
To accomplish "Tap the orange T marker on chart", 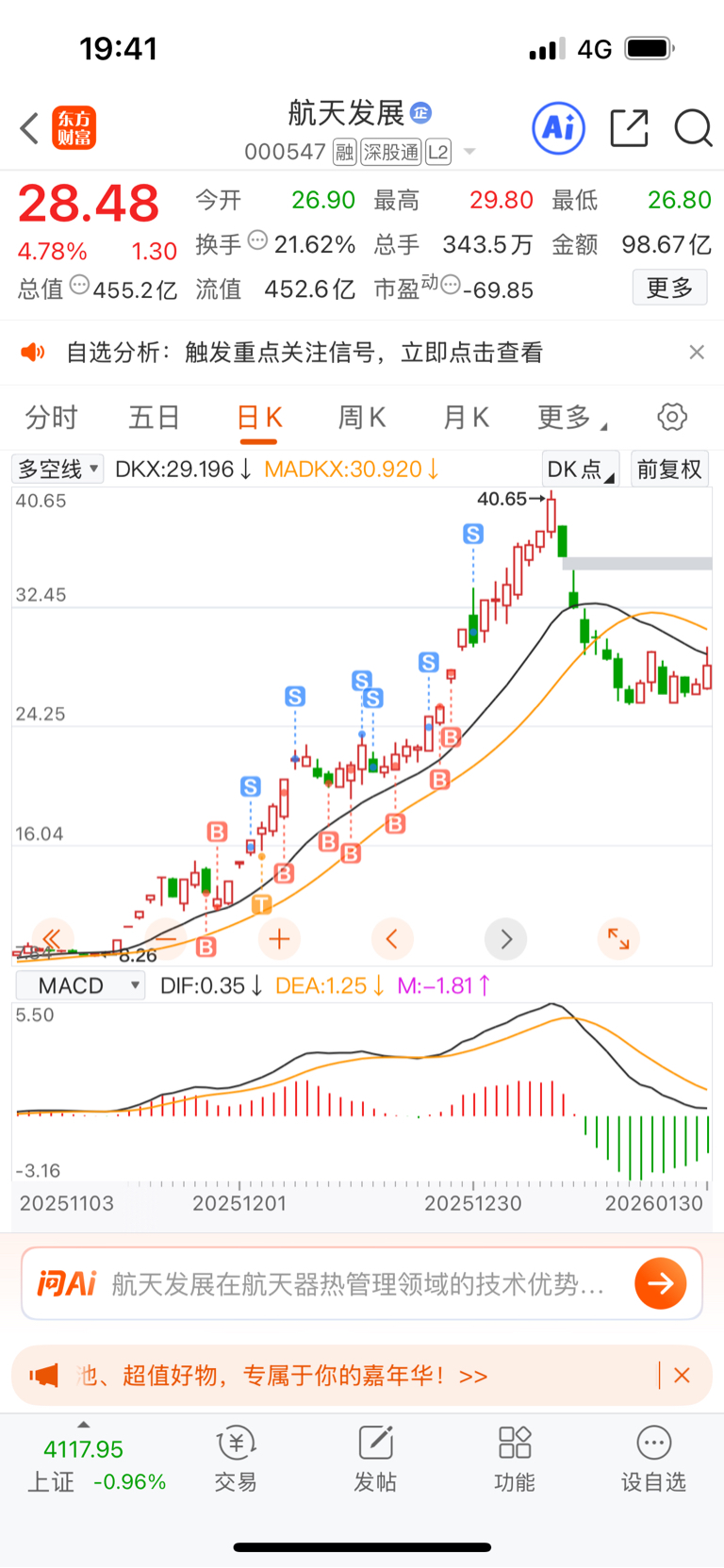I will (262, 904).
